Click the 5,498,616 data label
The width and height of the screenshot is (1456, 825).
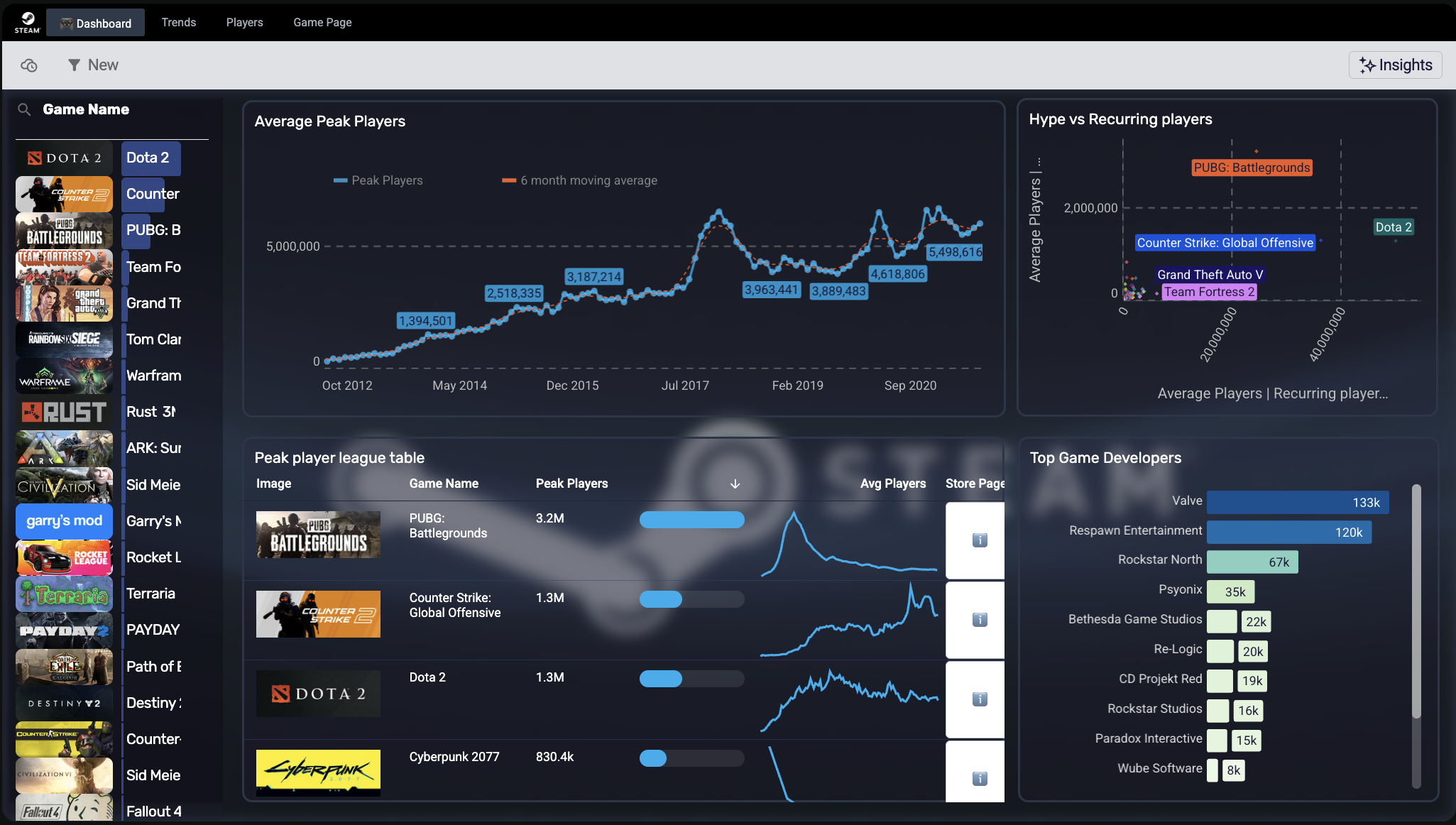pyautogui.click(x=956, y=252)
